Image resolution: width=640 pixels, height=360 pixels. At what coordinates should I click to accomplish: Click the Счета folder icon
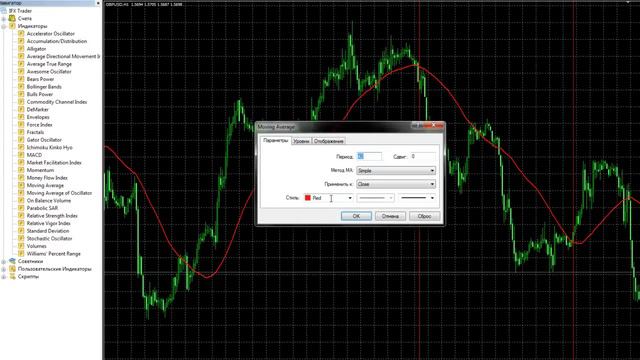[12, 18]
